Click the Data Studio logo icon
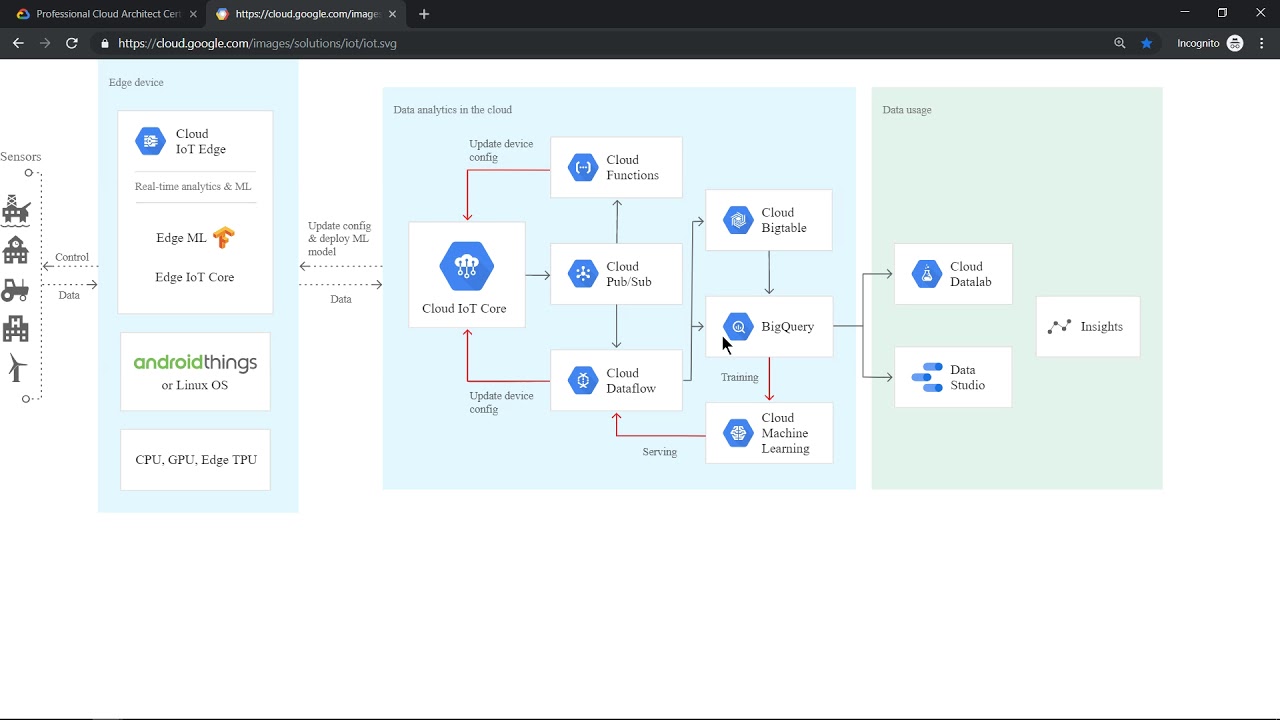Screen dimensions: 1280x720 click(x=927, y=377)
